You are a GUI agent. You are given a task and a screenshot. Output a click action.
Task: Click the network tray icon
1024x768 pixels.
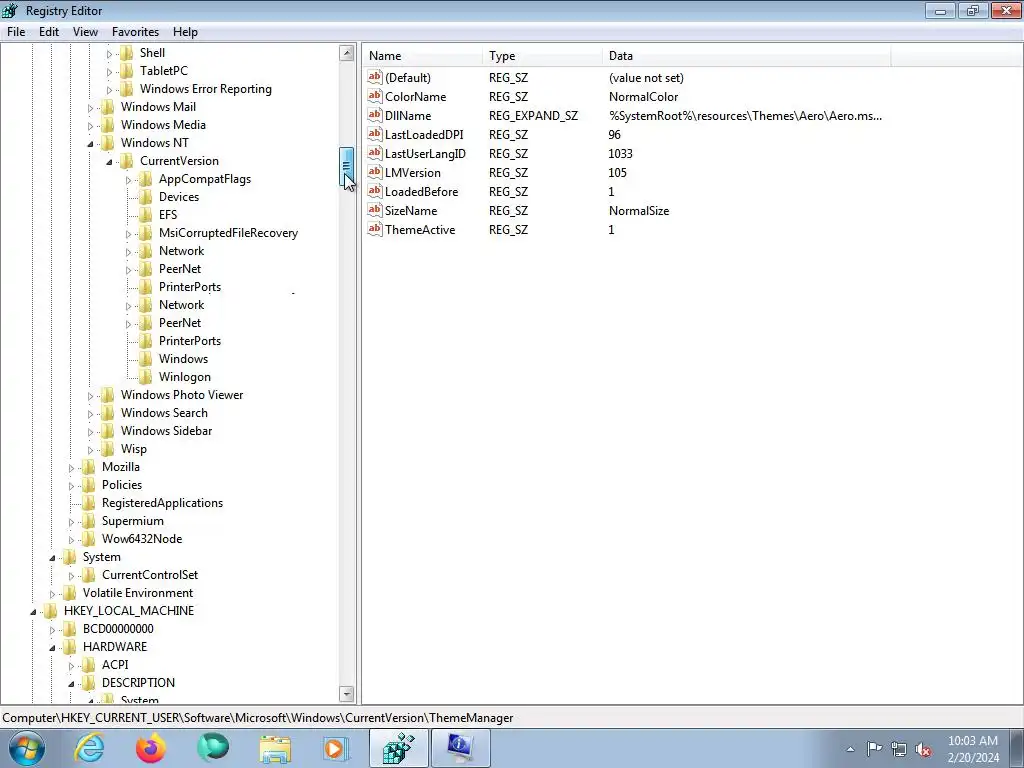point(899,749)
